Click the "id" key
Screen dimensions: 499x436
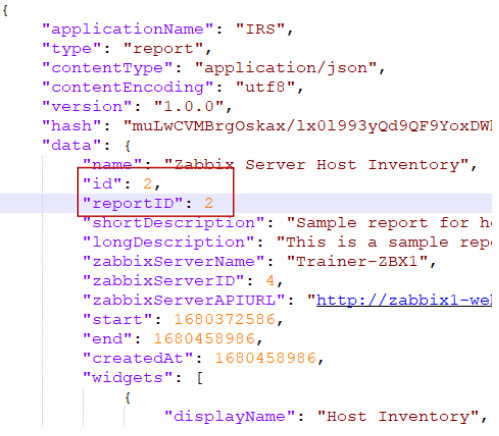pos(102,184)
